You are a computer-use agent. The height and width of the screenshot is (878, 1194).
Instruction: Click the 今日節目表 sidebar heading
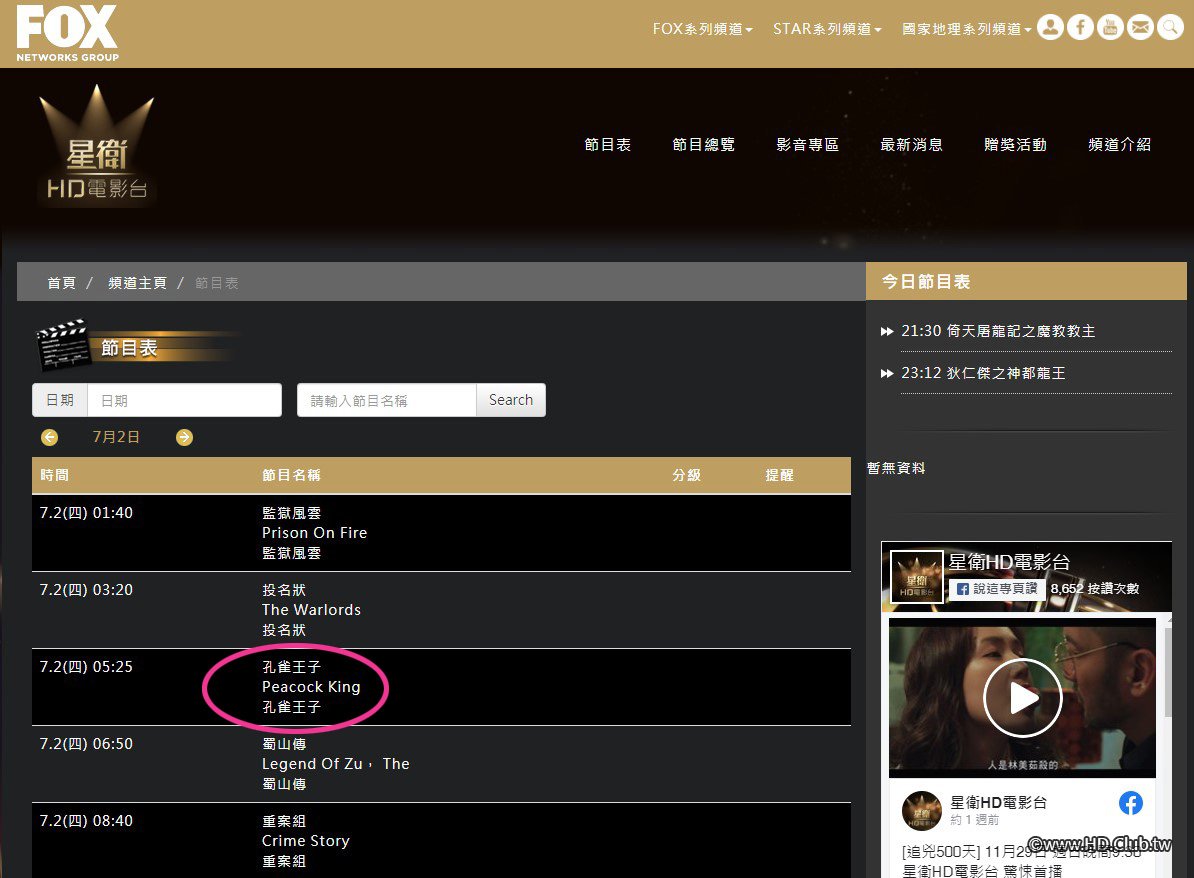pos(925,282)
